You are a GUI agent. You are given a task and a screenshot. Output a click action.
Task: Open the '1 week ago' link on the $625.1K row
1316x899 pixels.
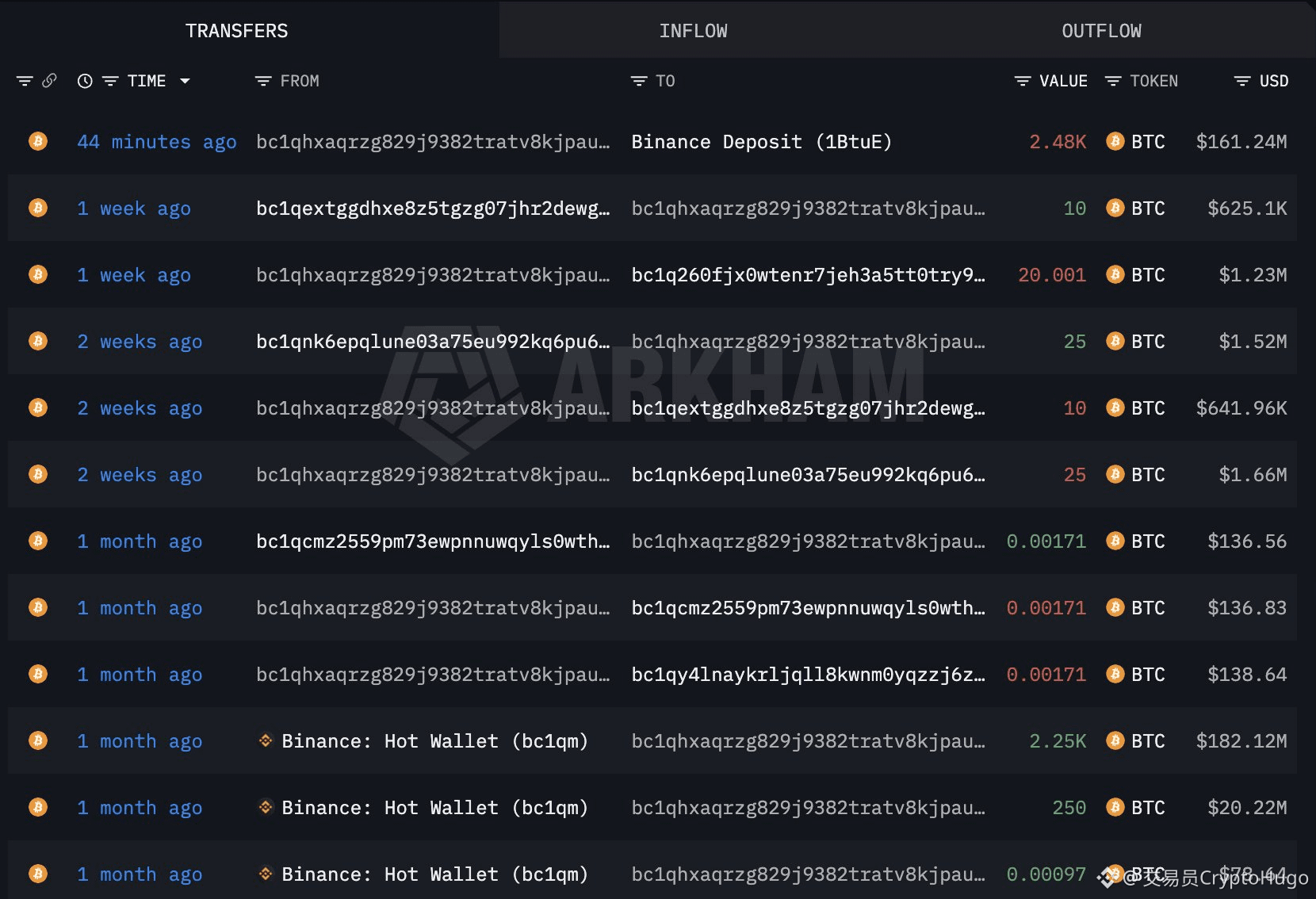[x=134, y=208]
